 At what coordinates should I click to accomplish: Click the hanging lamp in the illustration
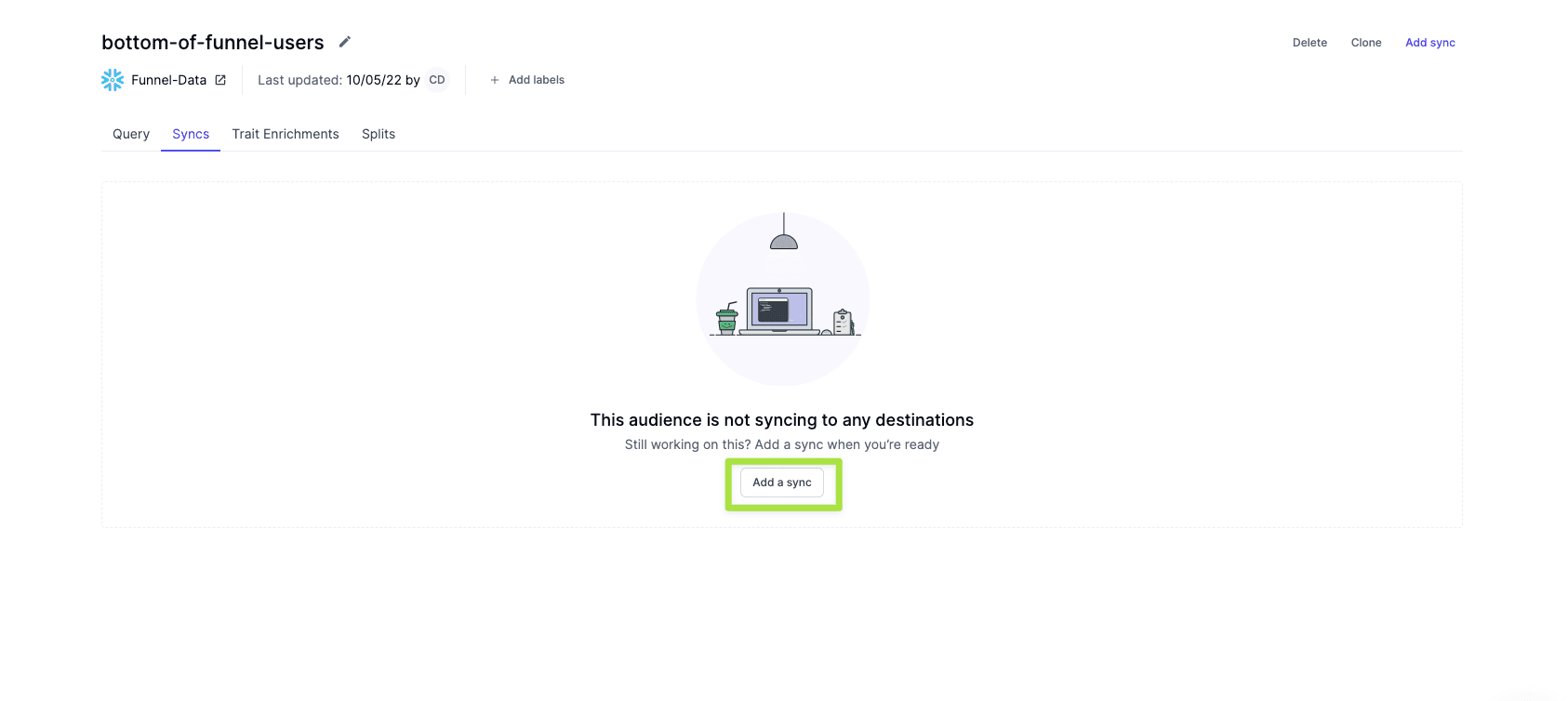784,234
